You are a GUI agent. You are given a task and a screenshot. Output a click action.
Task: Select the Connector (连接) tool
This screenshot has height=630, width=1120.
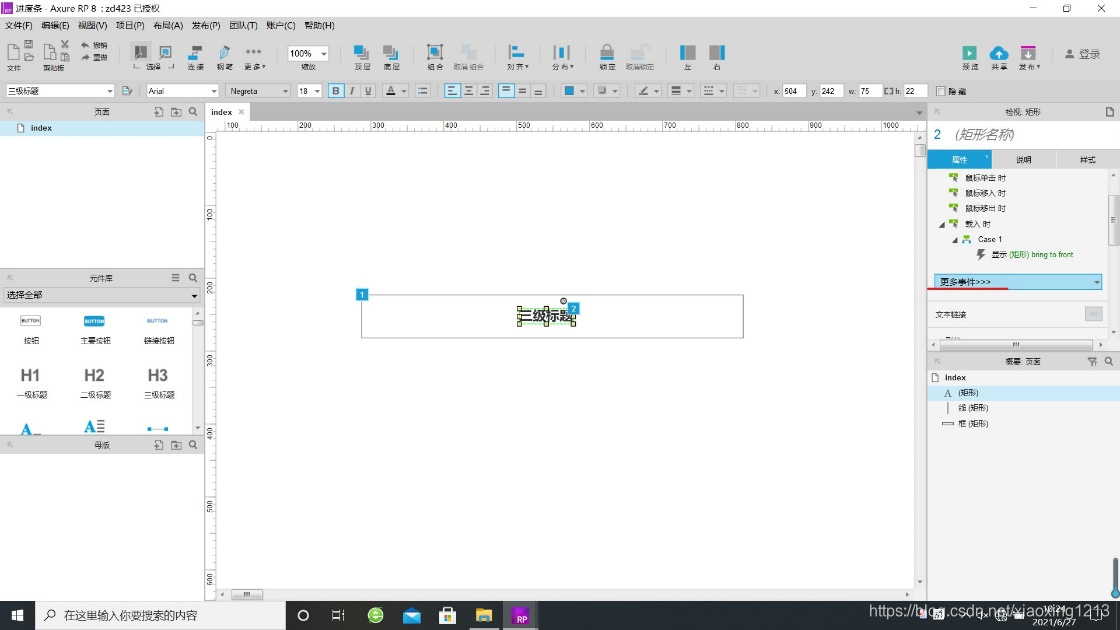click(x=195, y=53)
